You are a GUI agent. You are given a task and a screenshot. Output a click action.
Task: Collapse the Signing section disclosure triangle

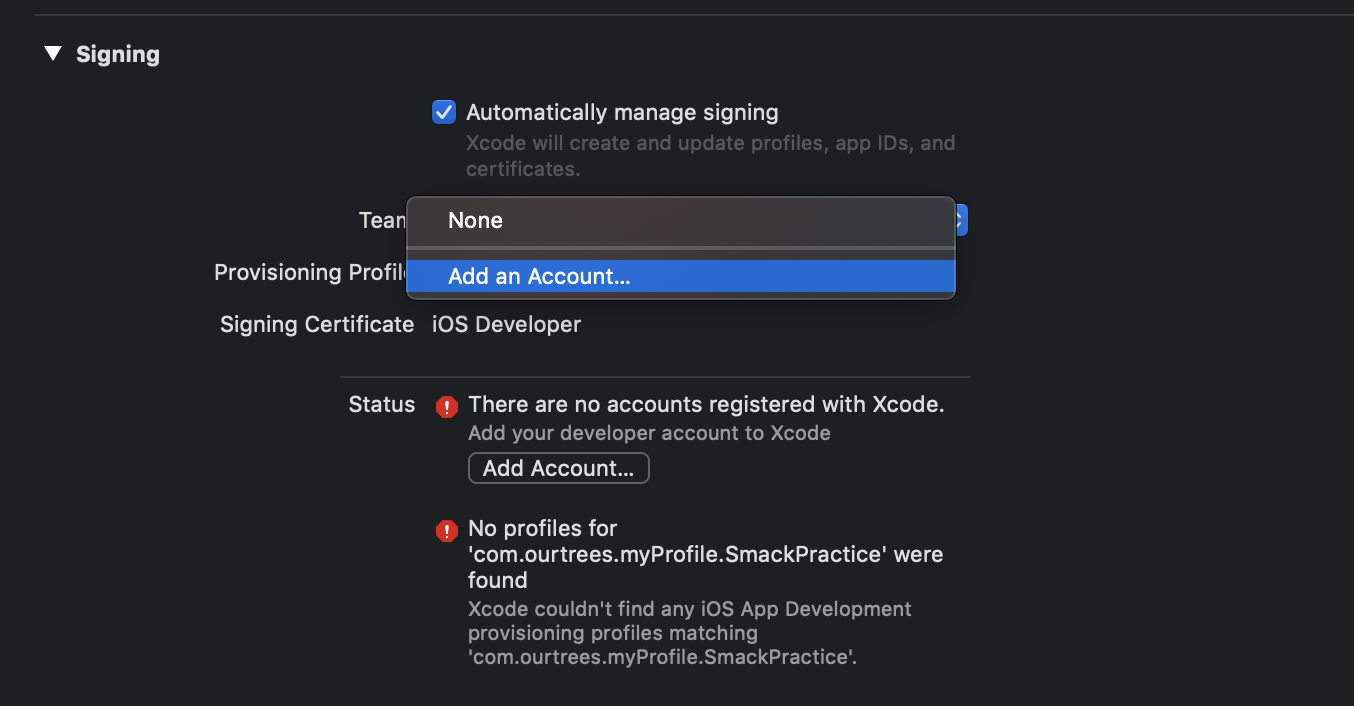click(53, 54)
